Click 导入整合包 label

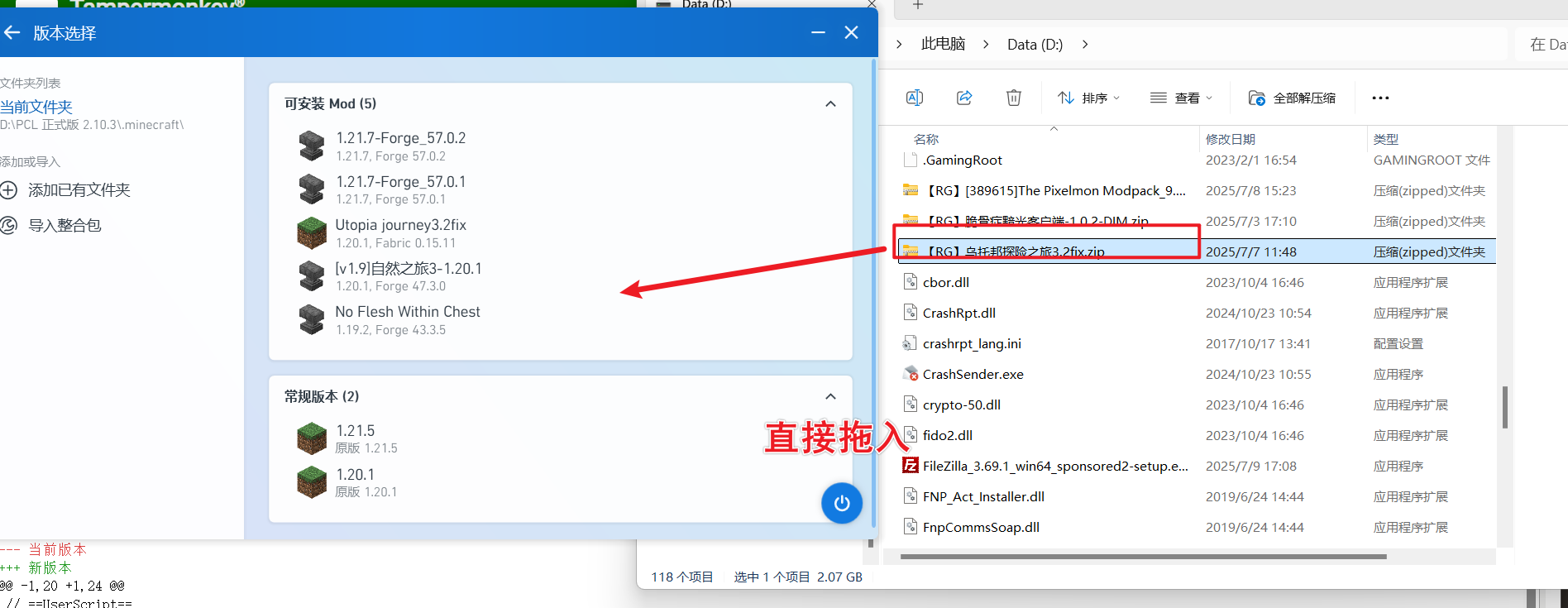point(65,226)
